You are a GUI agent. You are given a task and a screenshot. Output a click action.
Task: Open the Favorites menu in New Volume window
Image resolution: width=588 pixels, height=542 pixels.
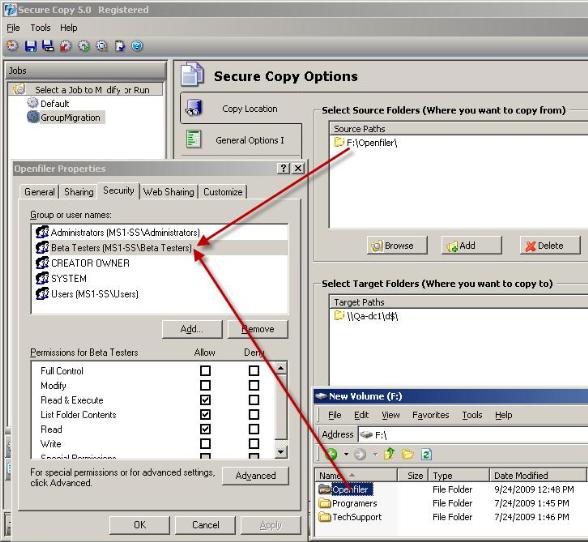(x=430, y=415)
